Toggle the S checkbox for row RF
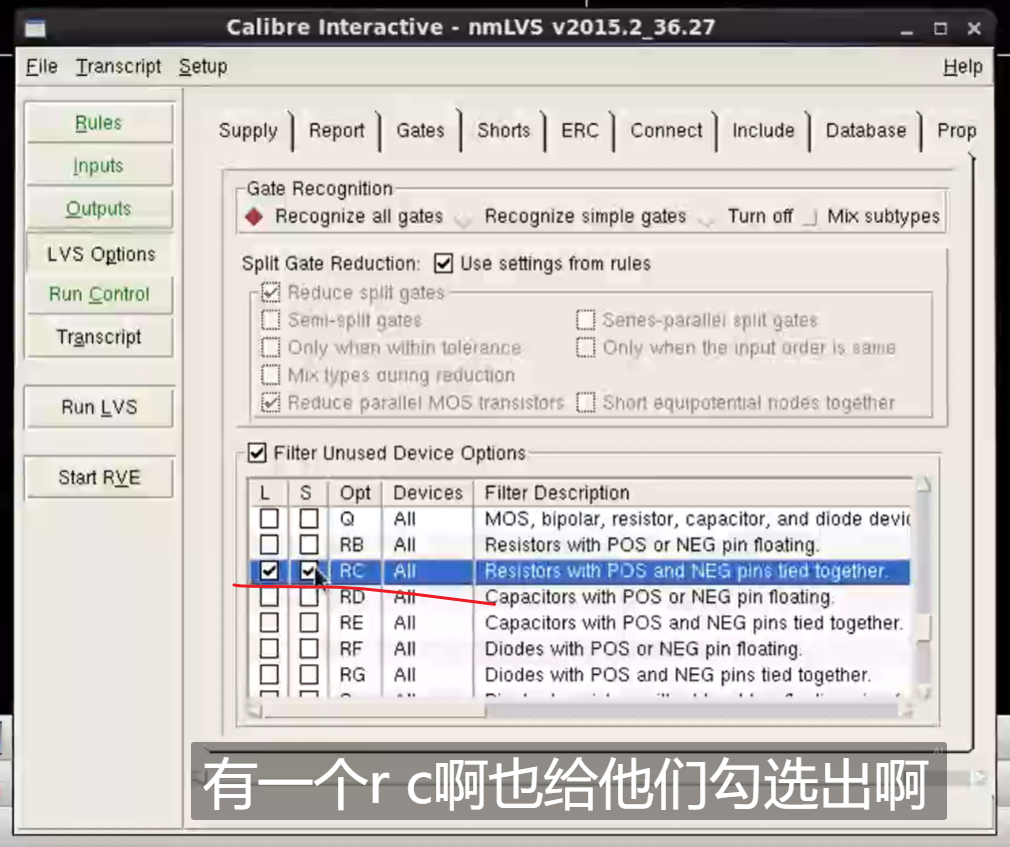 [309, 649]
